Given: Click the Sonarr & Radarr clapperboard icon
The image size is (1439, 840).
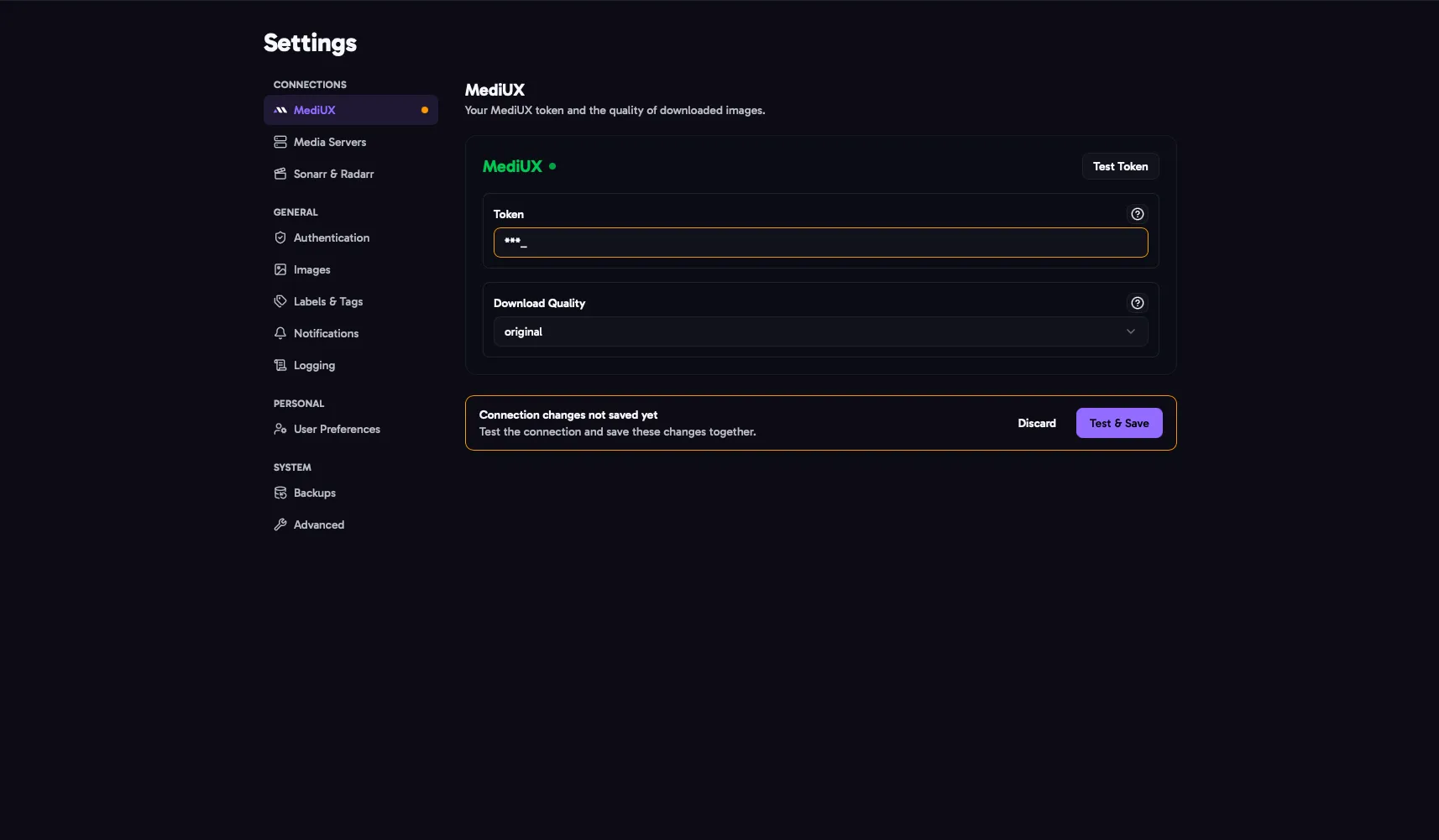Looking at the screenshot, I should [280, 174].
